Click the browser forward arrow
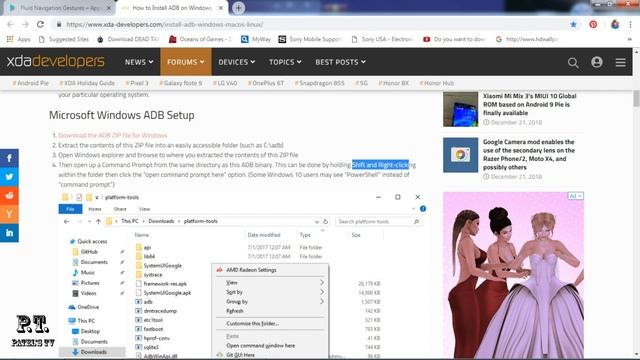640x360 pixels. 25,24
